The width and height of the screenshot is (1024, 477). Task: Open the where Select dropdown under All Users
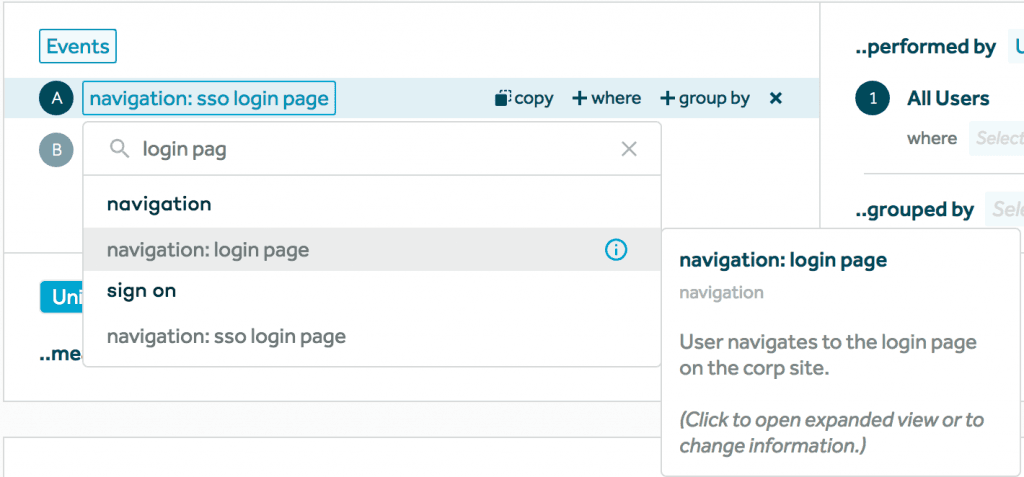pos(997,138)
